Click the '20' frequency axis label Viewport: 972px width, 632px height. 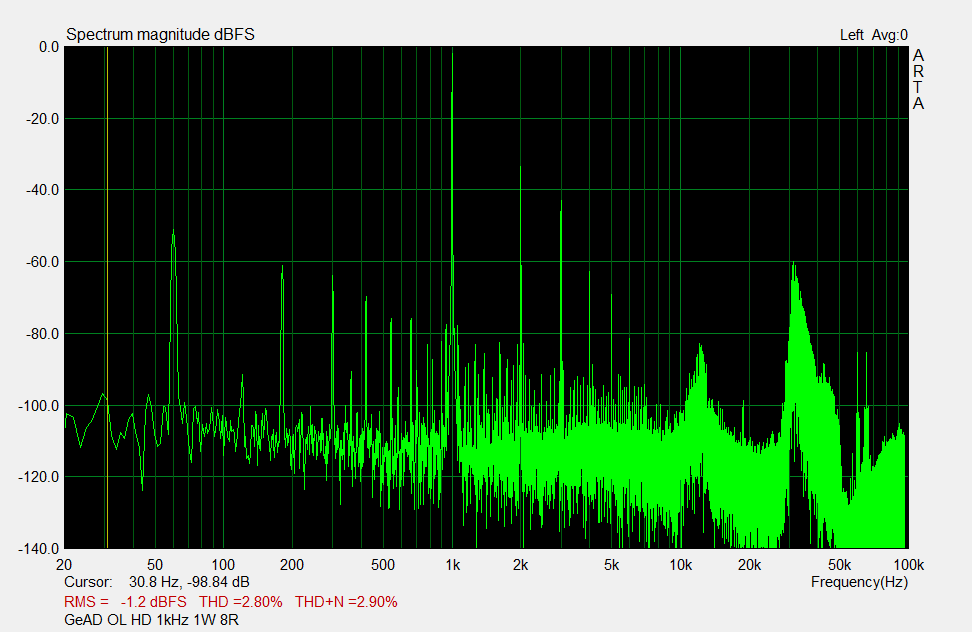64,565
